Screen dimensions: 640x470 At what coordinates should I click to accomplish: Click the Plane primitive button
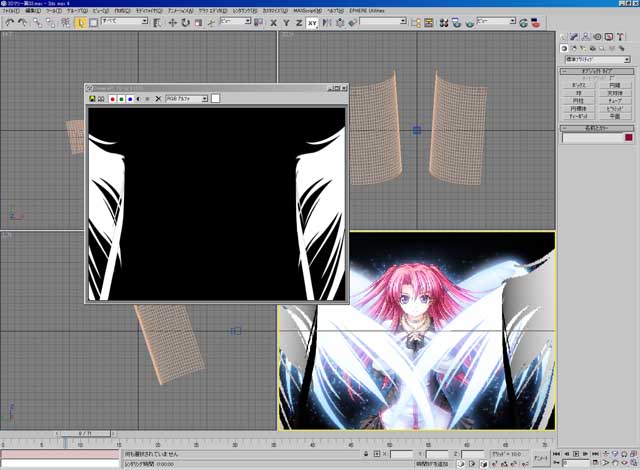tap(615, 116)
